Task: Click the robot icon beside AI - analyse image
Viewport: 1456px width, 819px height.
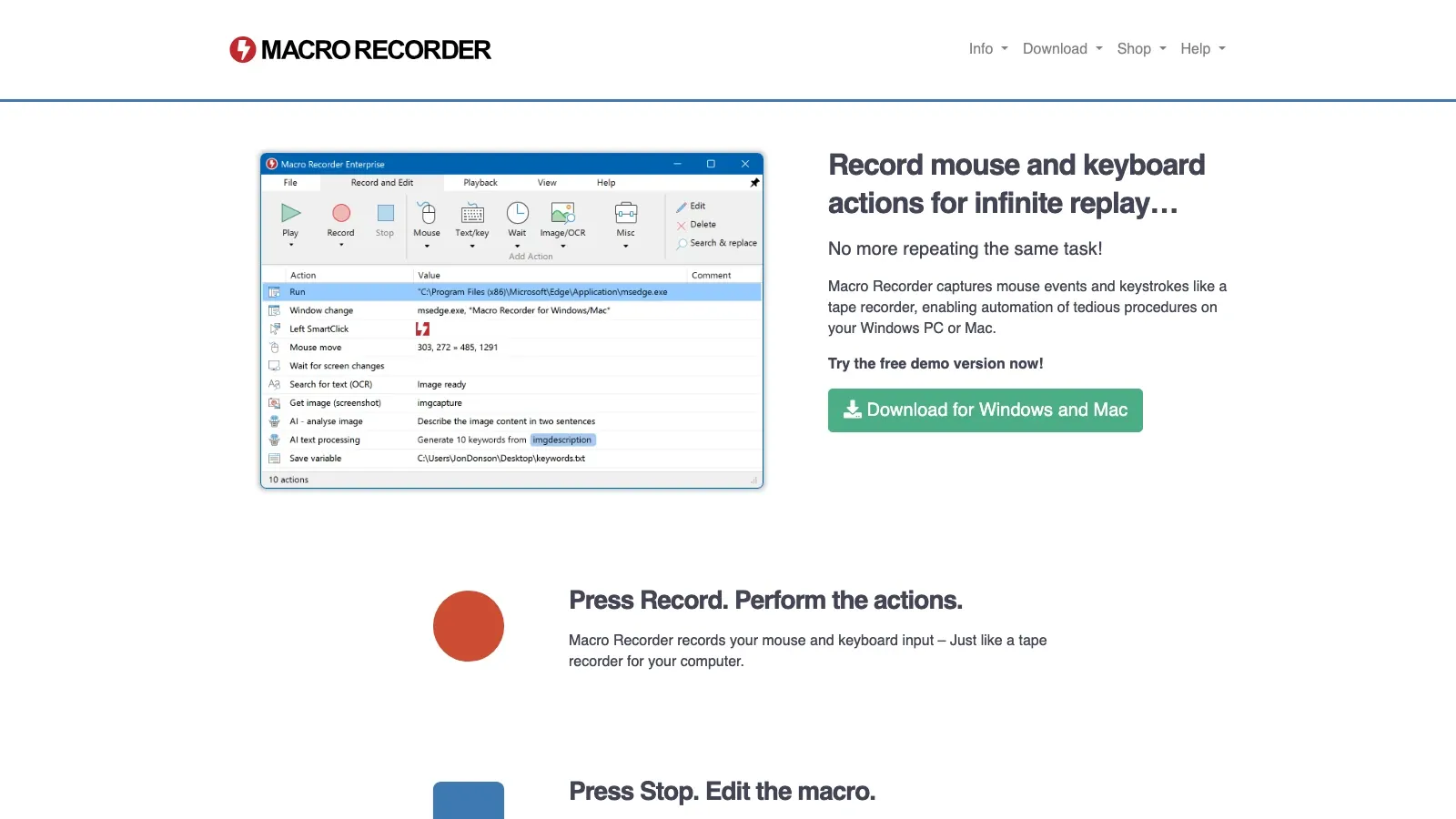Action: click(274, 421)
